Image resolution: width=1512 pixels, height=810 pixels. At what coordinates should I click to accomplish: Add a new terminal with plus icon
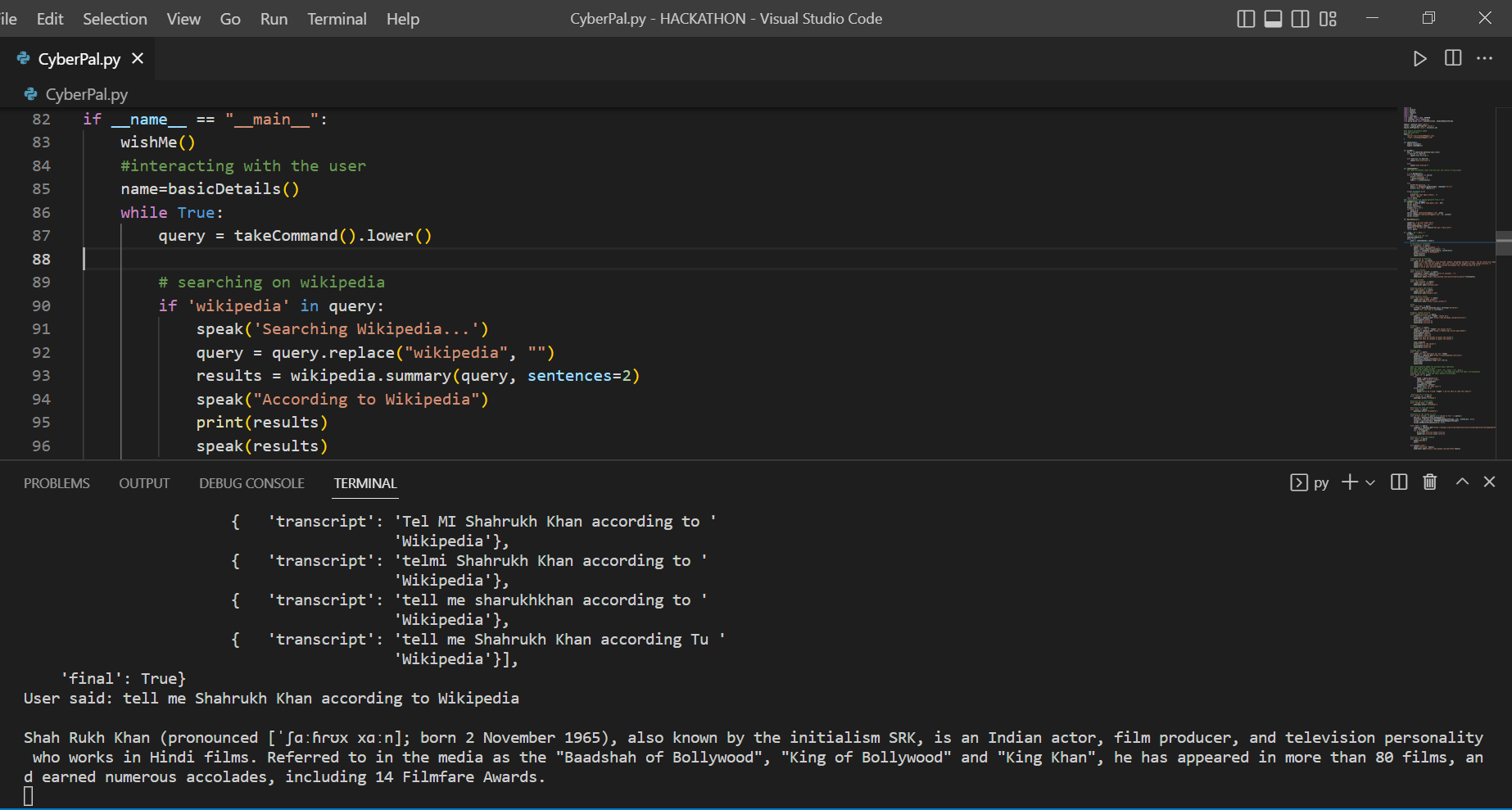pyautogui.click(x=1349, y=482)
